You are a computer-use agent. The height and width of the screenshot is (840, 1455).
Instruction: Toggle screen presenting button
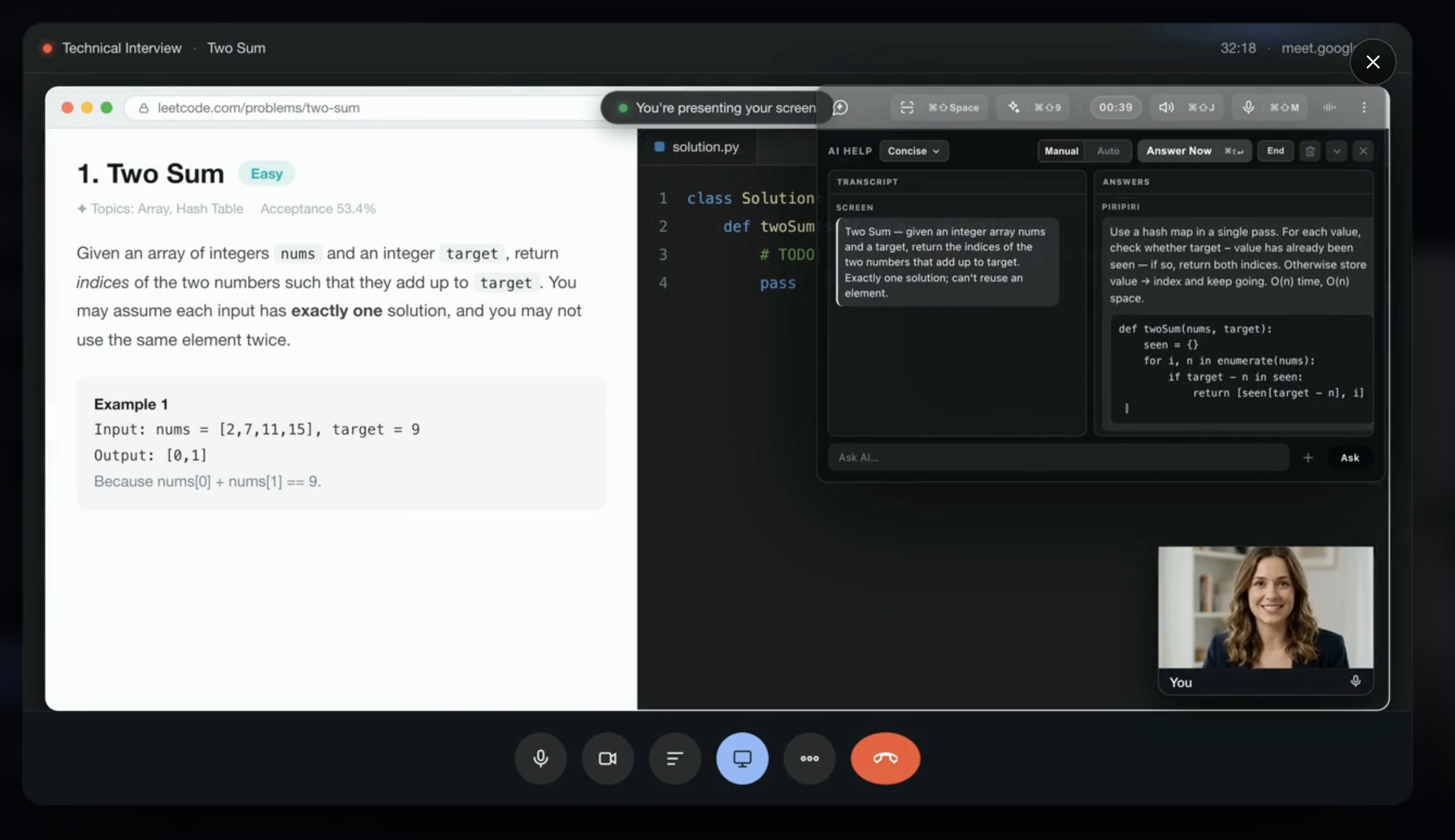[742, 758]
